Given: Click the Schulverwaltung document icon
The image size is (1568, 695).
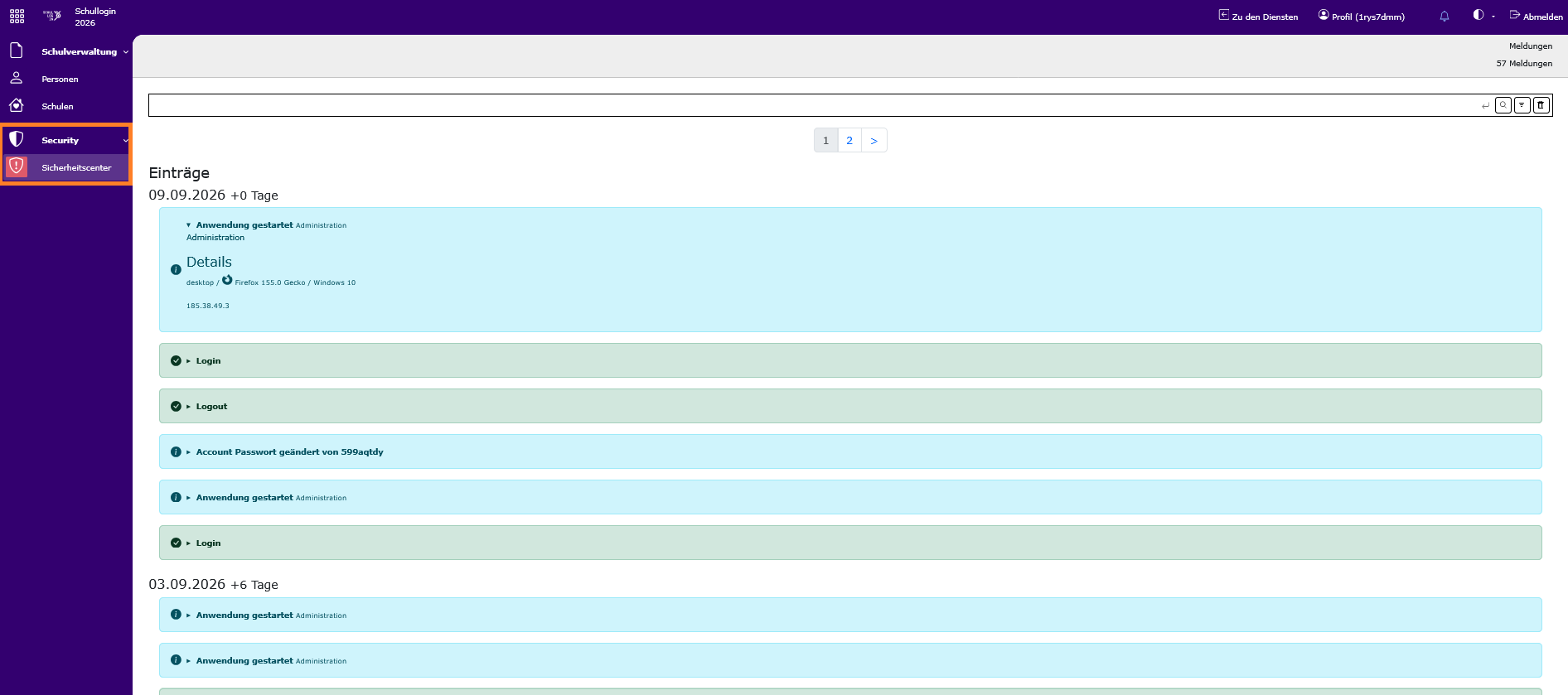Looking at the screenshot, I should (x=16, y=51).
